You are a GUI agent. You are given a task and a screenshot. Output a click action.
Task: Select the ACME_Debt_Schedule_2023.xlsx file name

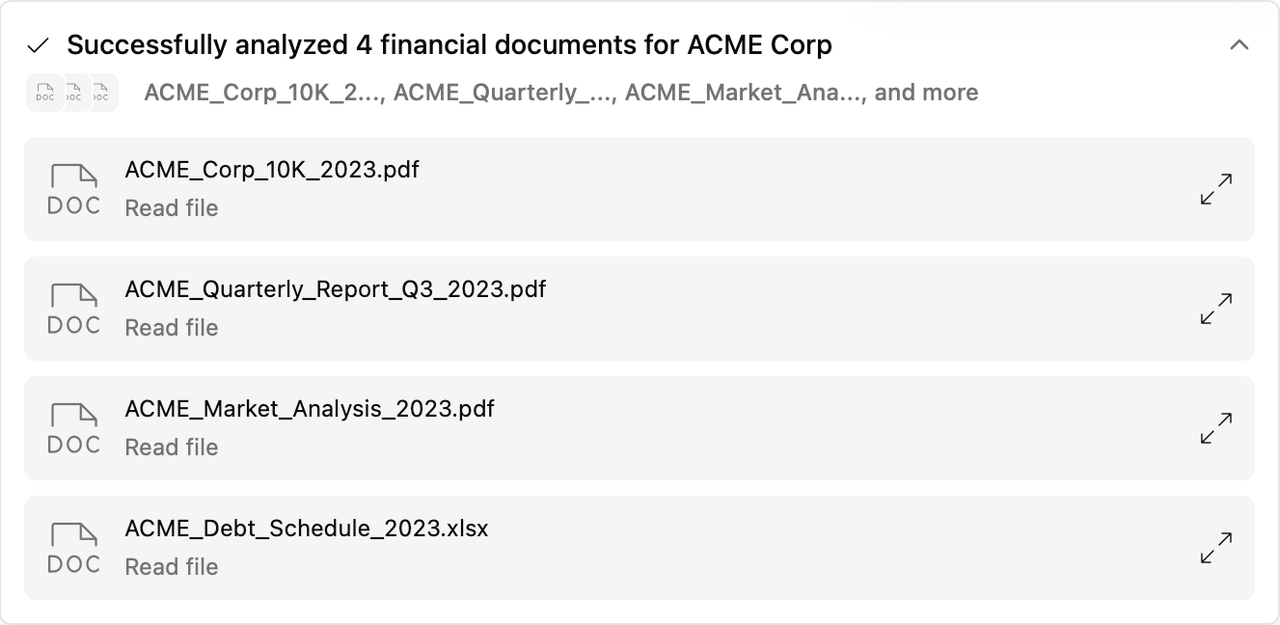(306, 529)
